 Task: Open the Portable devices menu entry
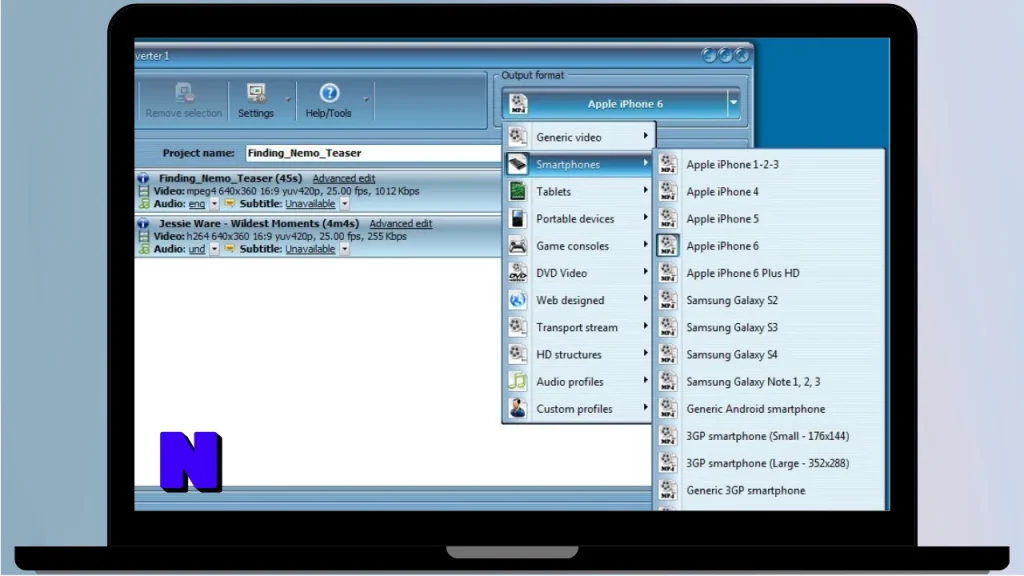pyautogui.click(x=578, y=218)
